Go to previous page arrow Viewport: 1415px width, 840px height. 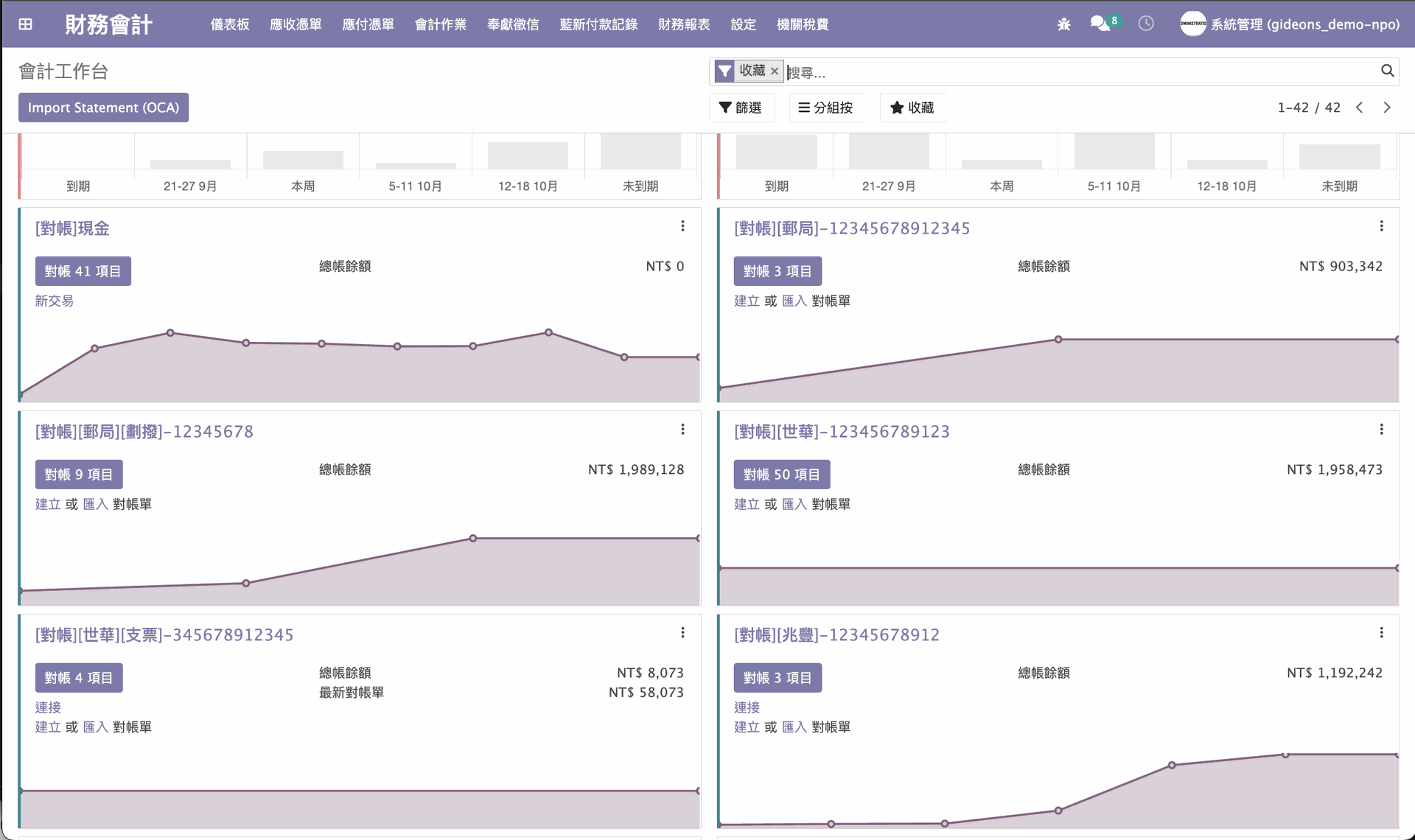(x=1360, y=108)
